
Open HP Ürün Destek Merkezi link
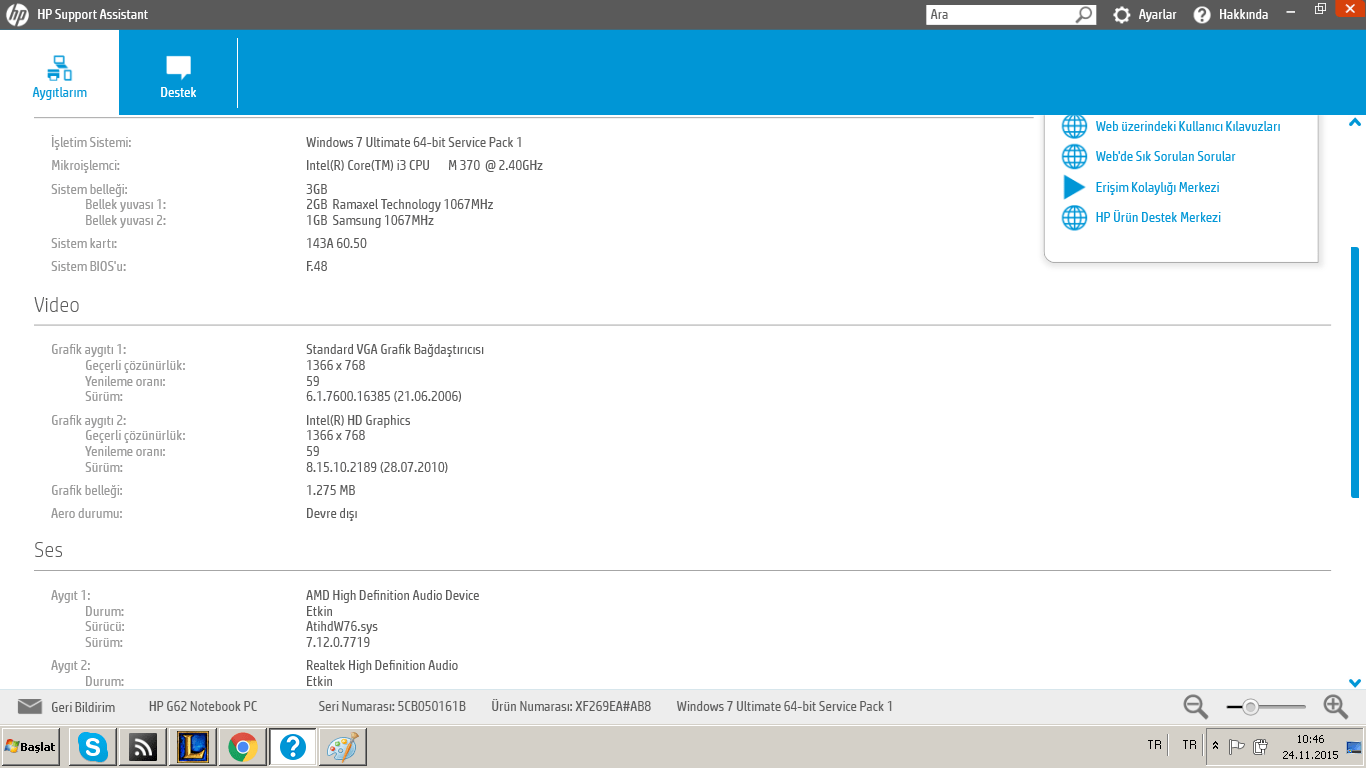click(1158, 218)
